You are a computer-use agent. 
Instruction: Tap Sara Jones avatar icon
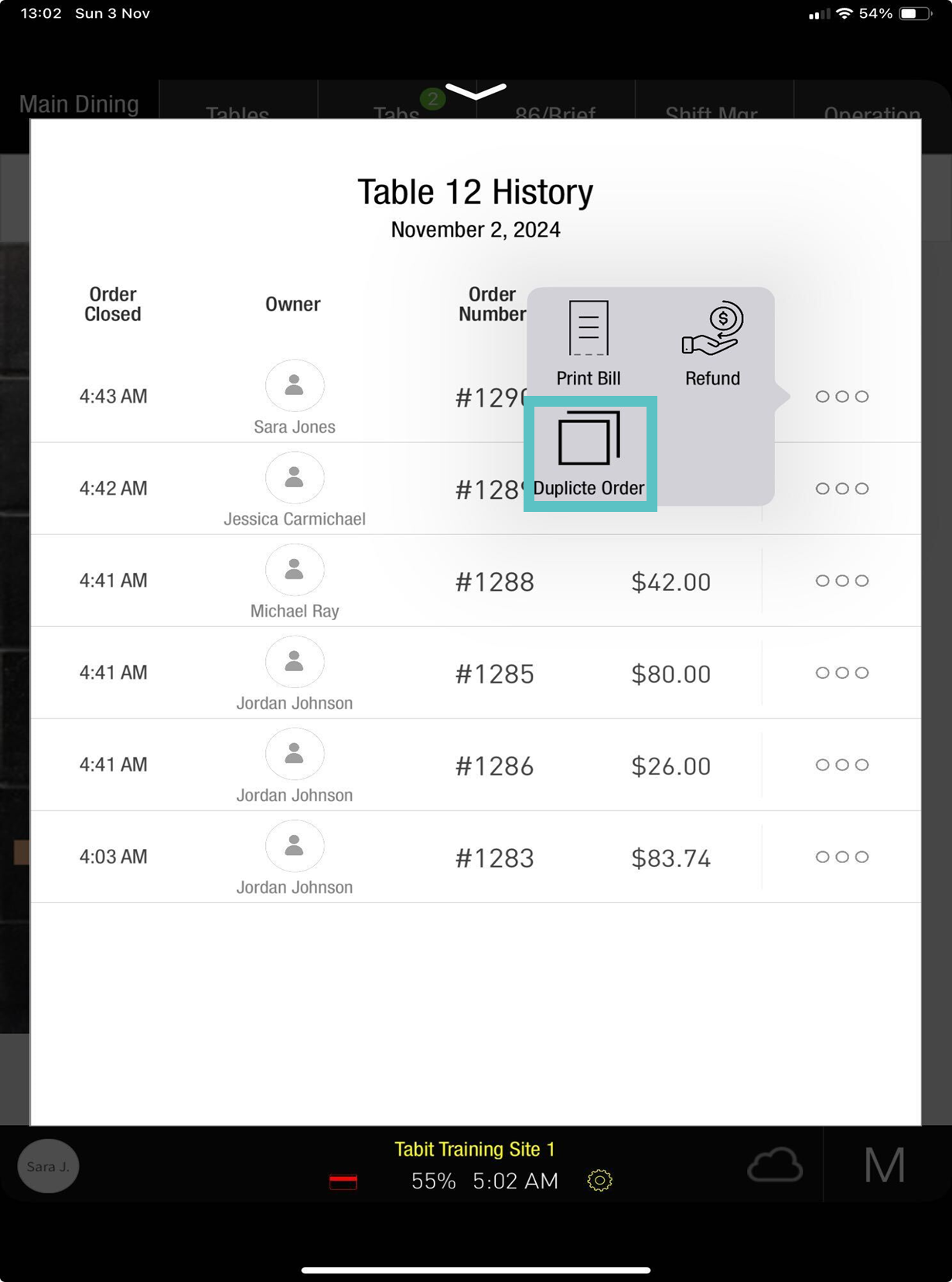coord(295,385)
